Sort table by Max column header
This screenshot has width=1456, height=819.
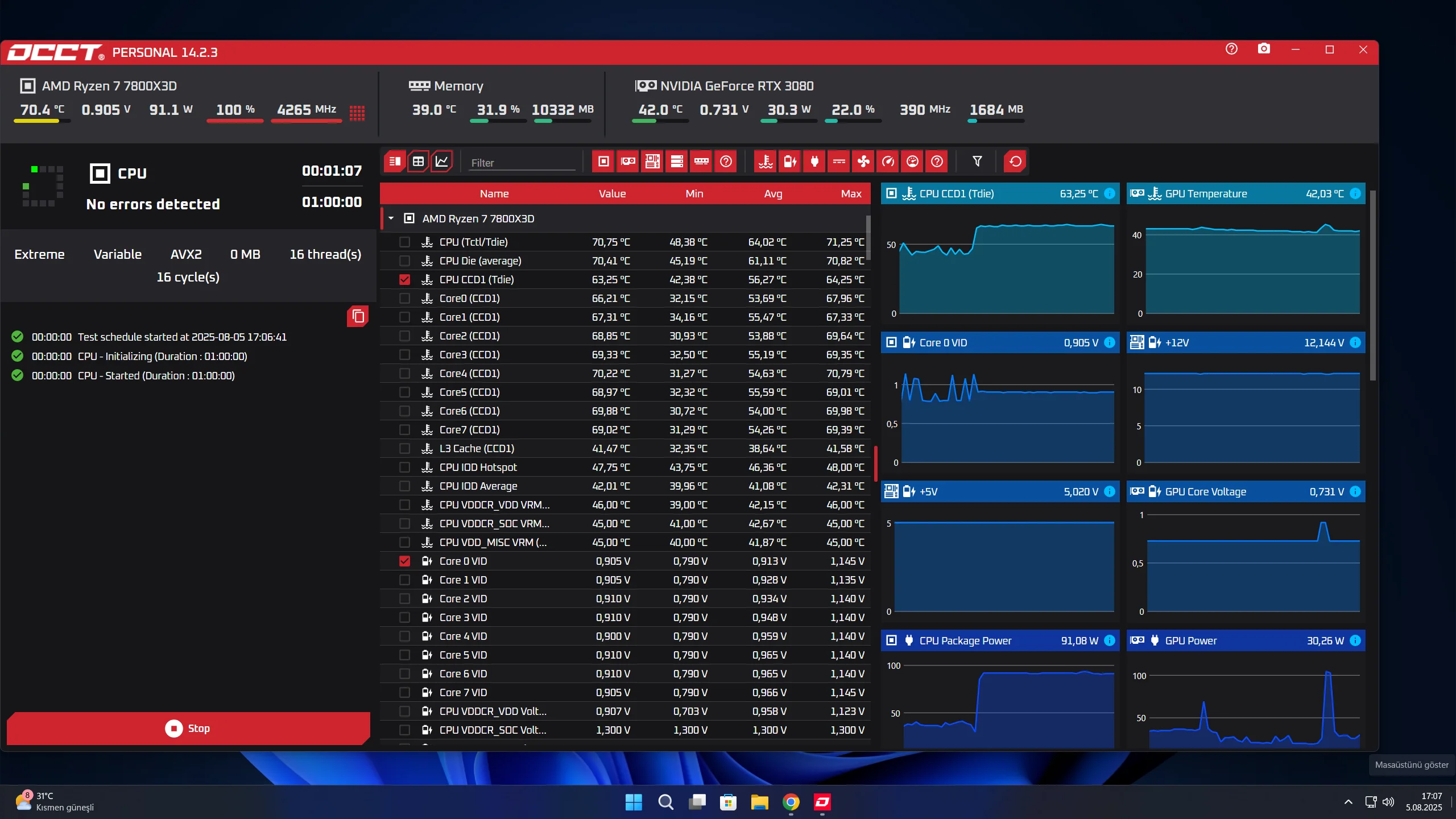click(851, 194)
